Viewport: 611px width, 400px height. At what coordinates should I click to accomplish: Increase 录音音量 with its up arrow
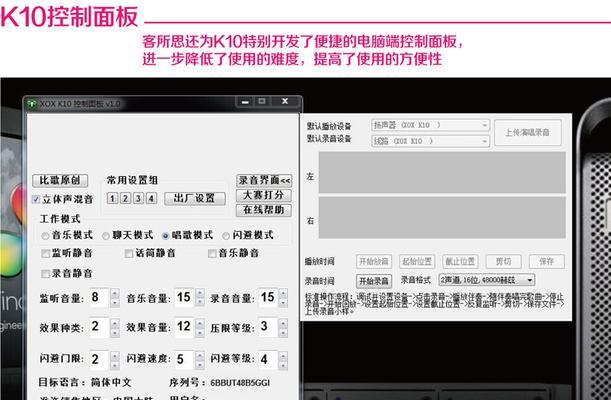coord(283,293)
